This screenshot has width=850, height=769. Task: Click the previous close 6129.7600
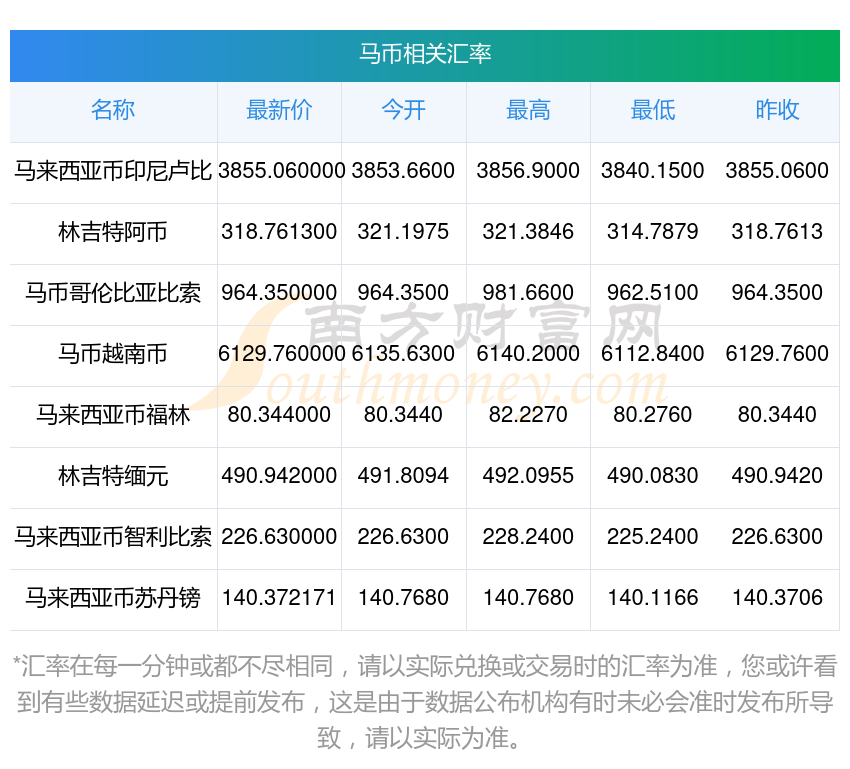click(777, 354)
